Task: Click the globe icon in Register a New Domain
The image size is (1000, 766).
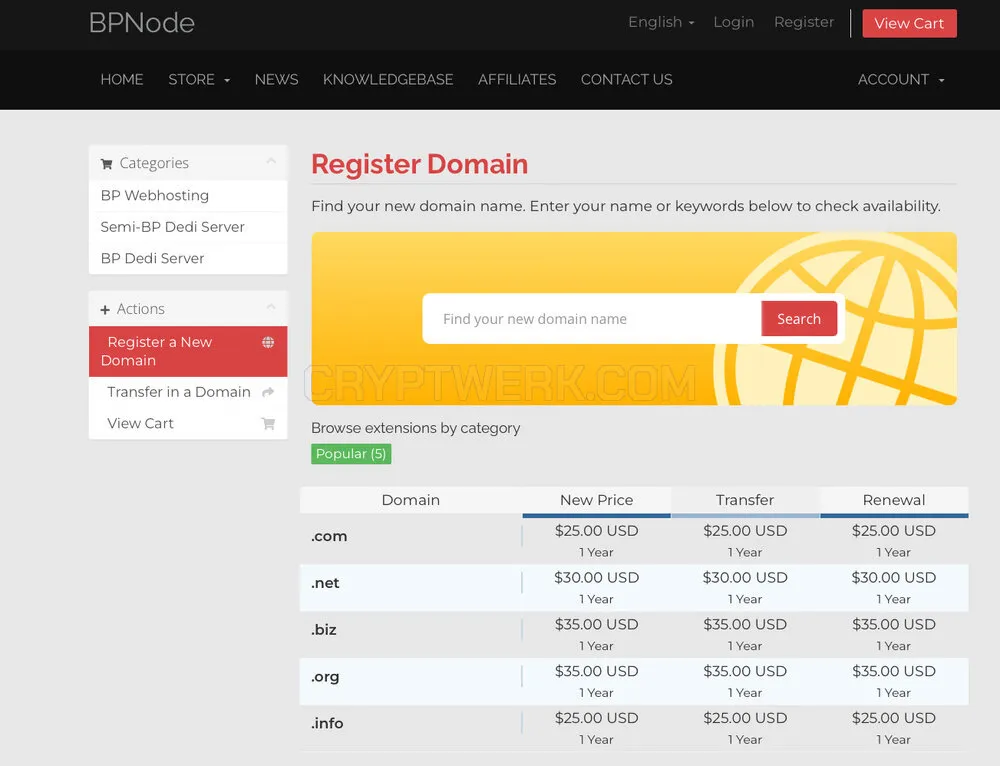Action: tap(268, 342)
